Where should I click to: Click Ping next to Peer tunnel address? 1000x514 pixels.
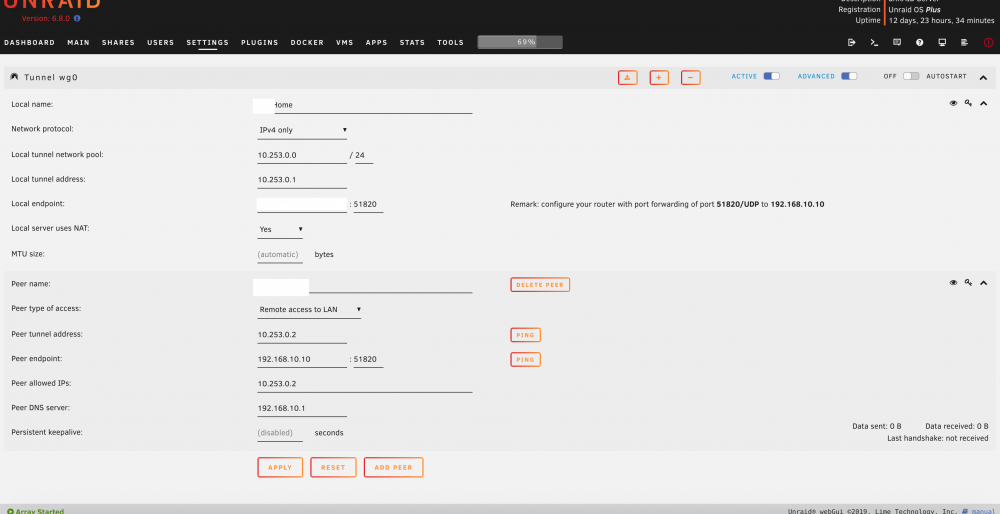pyautogui.click(x=526, y=335)
